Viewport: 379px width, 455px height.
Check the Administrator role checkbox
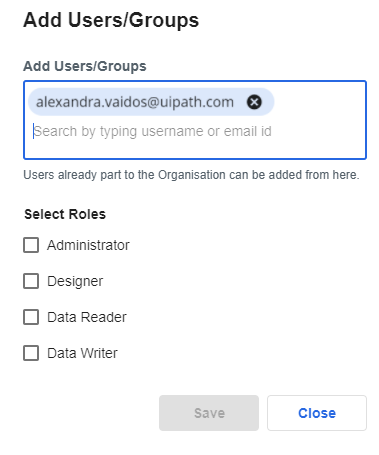click(x=31, y=245)
